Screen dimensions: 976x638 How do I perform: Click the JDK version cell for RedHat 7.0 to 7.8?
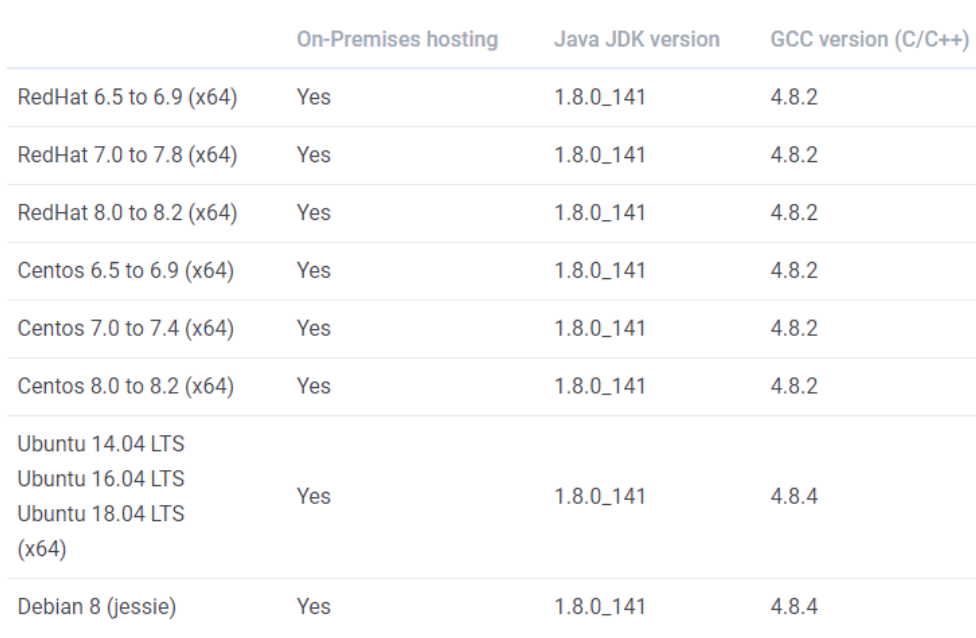[600, 155]
